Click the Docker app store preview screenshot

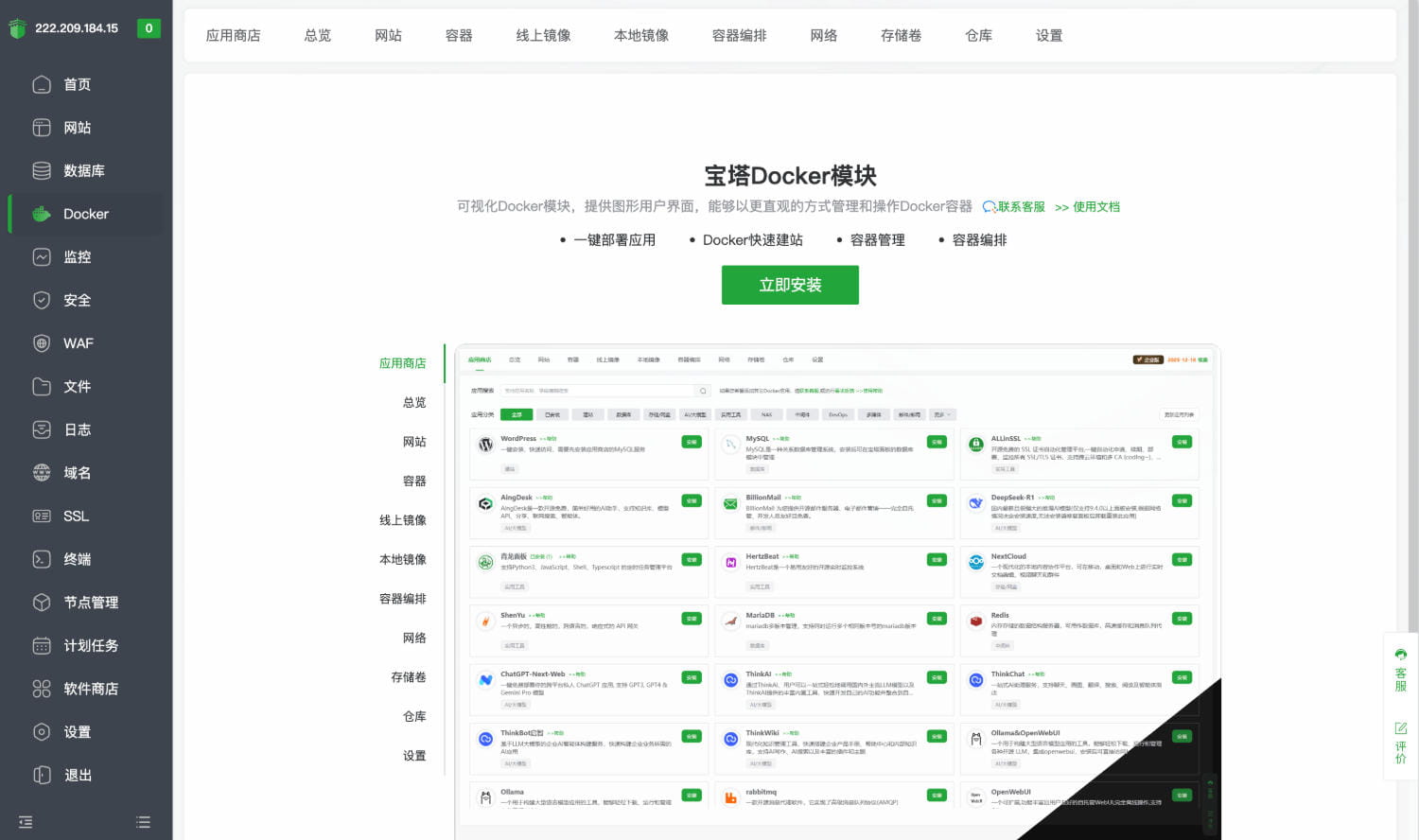tap(837, 591)
